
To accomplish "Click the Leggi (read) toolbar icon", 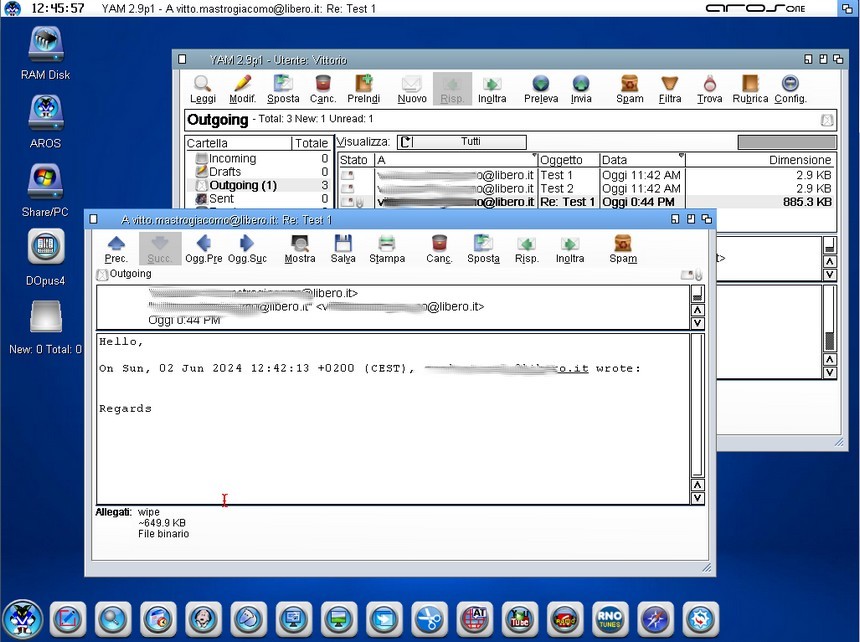I will point(203,88).
